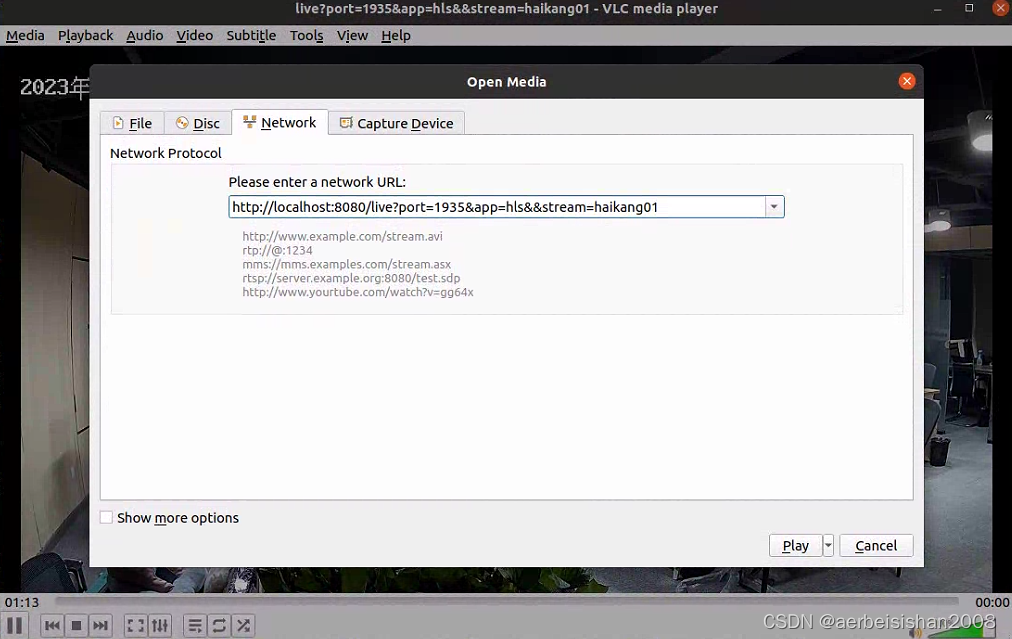Open the Media menu
The height and width of the screenshot is (639, 1012).
point(25,36)
